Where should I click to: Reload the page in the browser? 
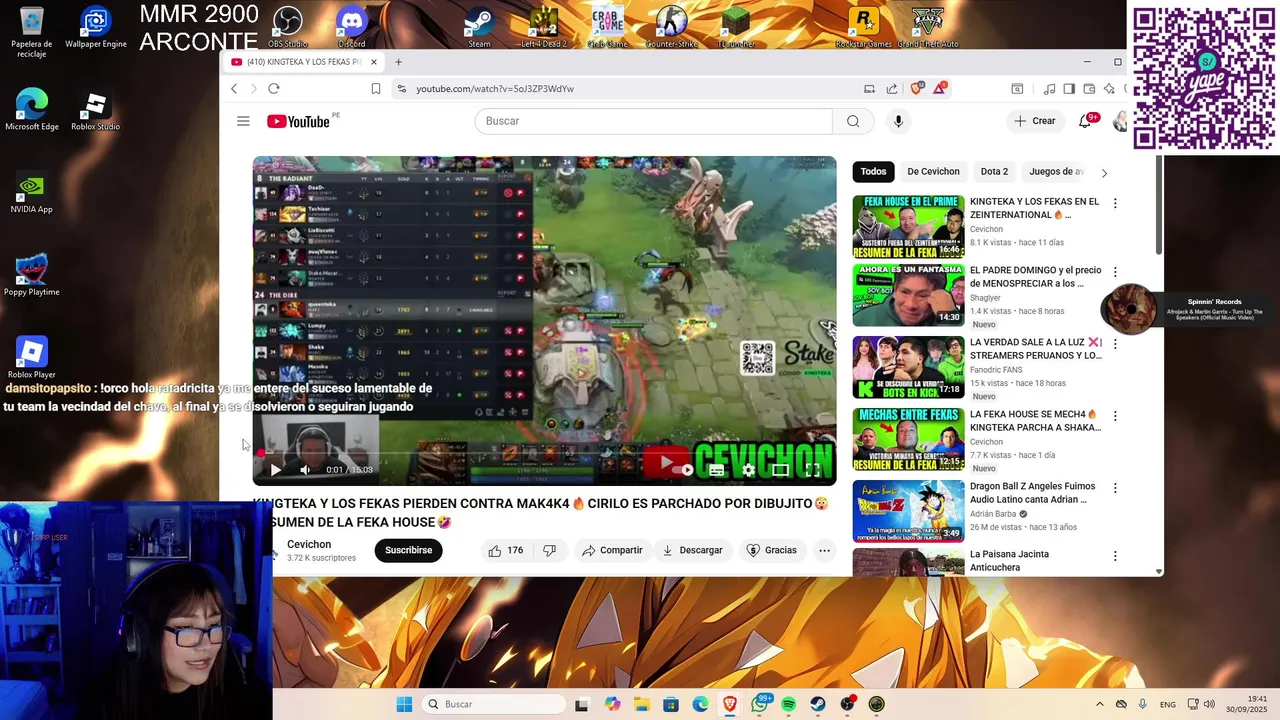coord(273,89)
